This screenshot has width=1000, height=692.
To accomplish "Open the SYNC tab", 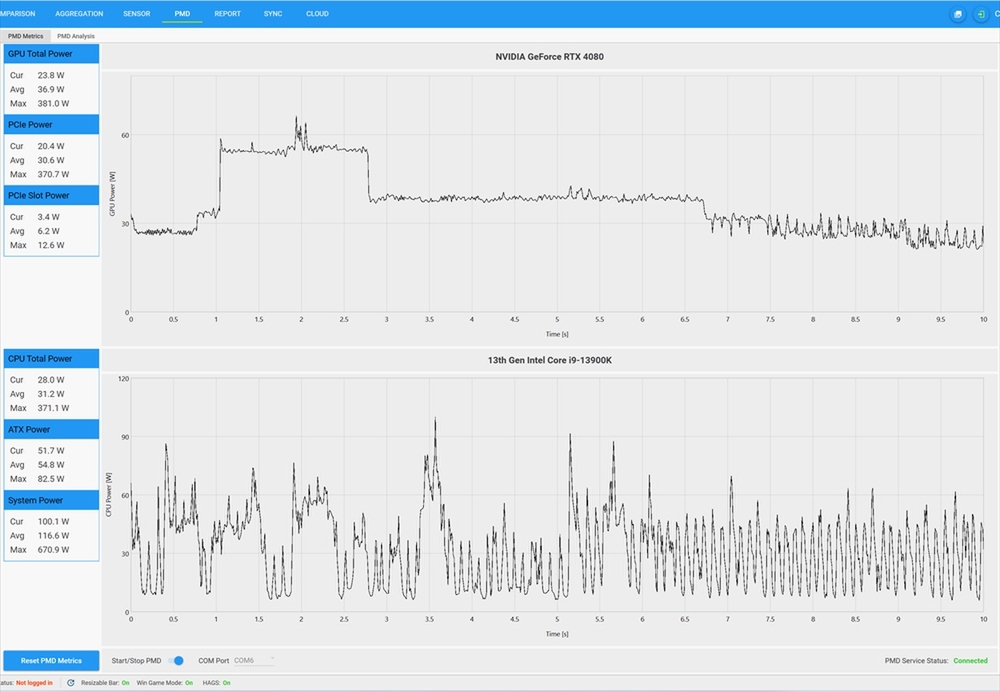I will [x=273, y=13].
